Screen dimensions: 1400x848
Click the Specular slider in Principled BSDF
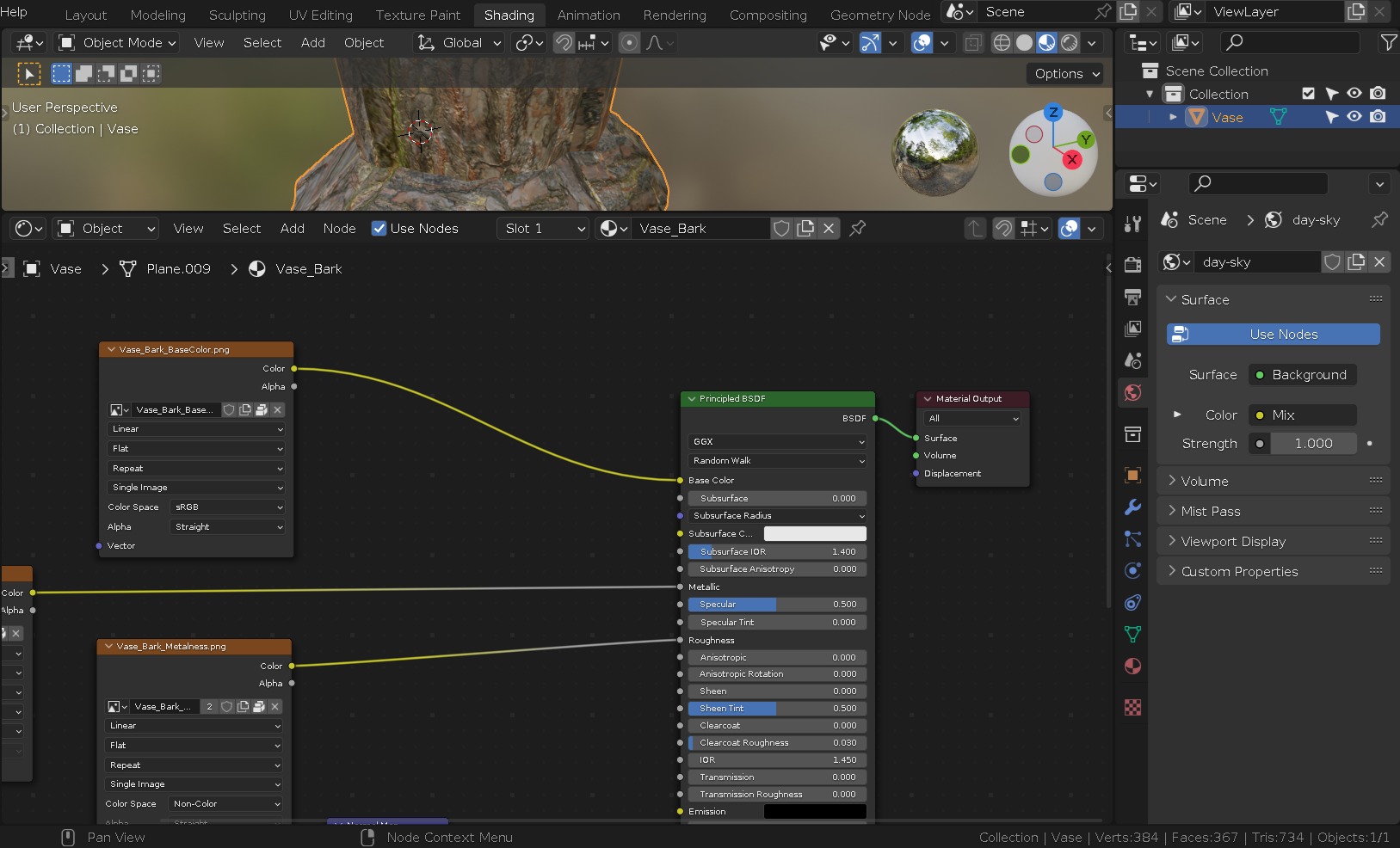pos(777,605)
